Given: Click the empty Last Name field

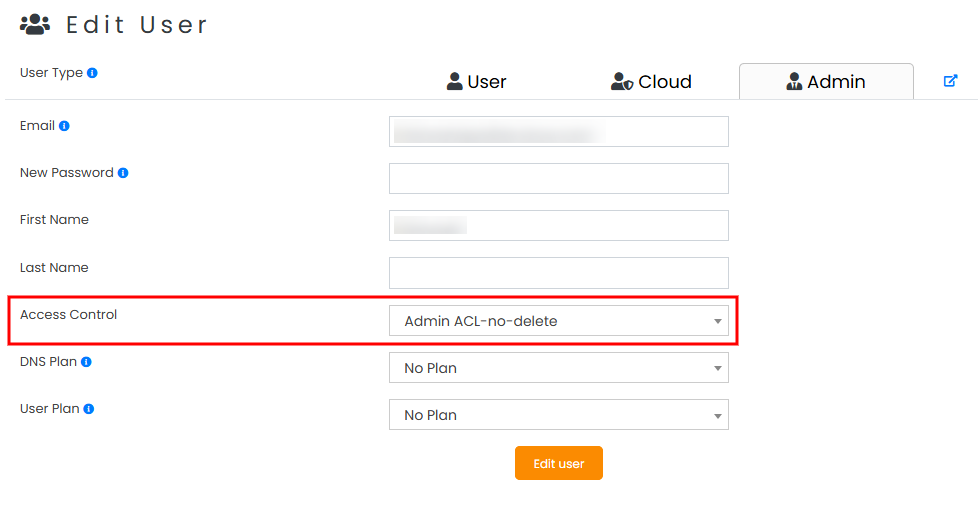Looking at the screenshot, I should pyautogui.click(x=558, y=273).
